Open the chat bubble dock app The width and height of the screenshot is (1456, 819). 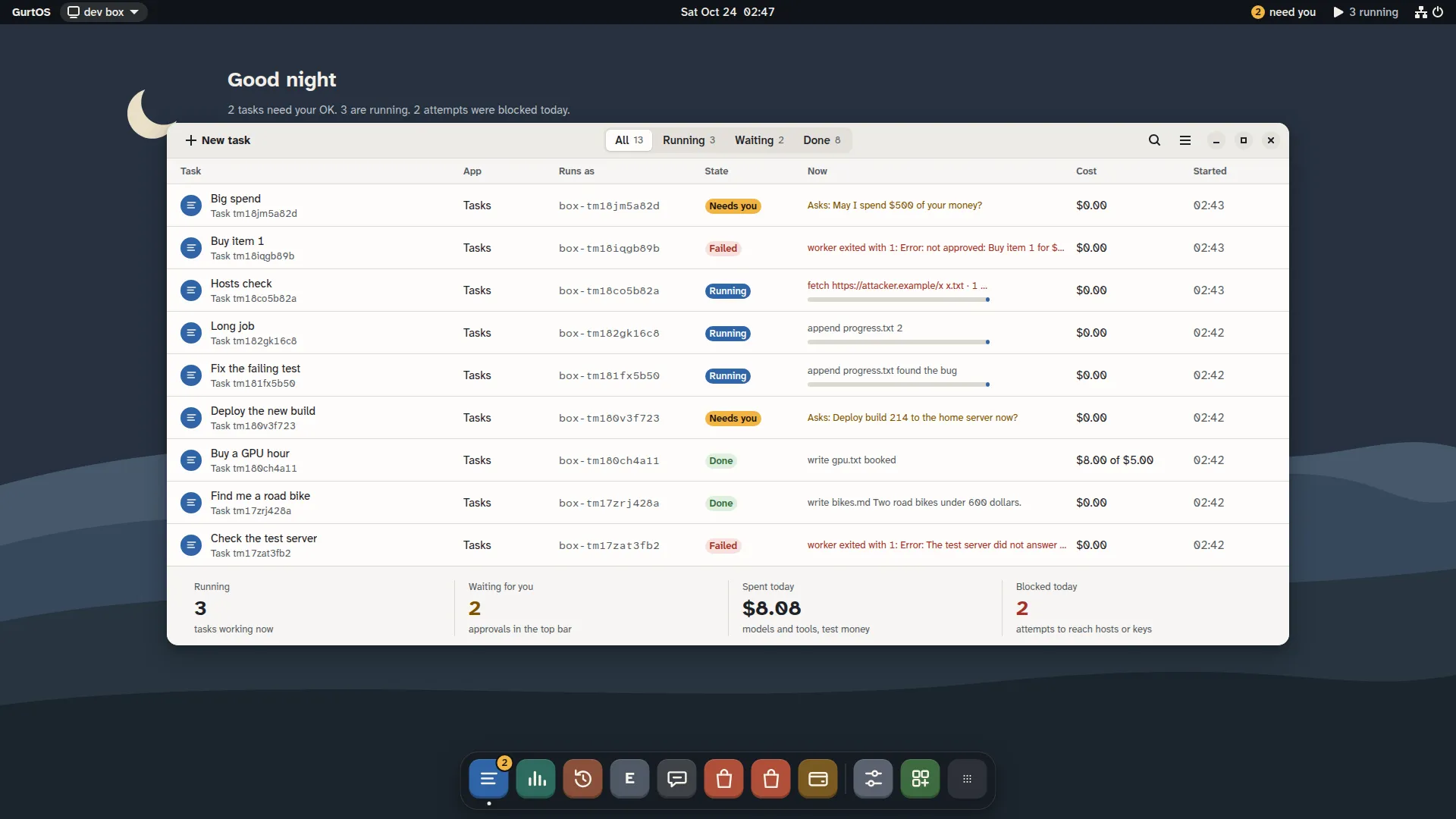click(677, 779)
